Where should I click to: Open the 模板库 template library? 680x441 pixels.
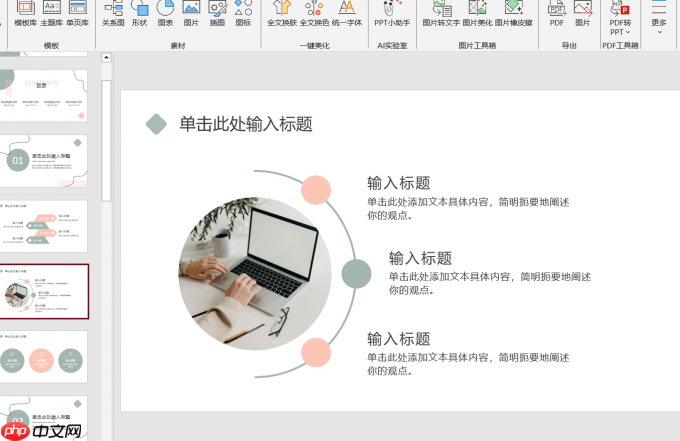[x=25, y=13]
